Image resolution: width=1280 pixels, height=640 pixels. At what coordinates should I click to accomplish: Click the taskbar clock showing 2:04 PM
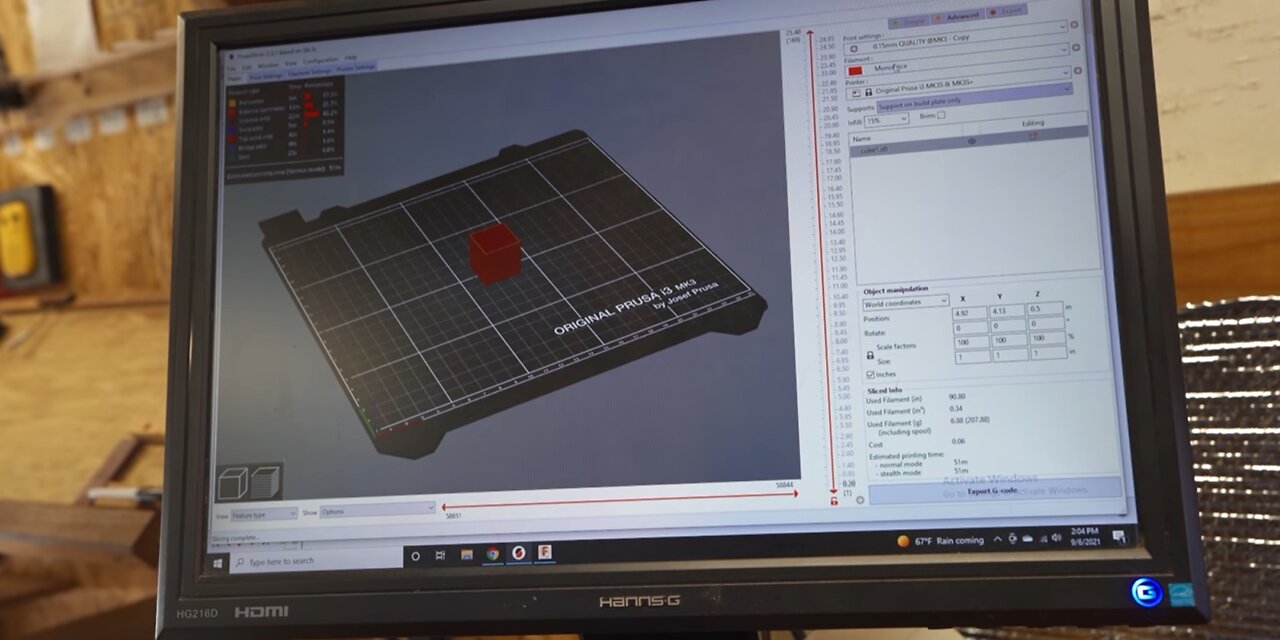[x=1085, y=535]
